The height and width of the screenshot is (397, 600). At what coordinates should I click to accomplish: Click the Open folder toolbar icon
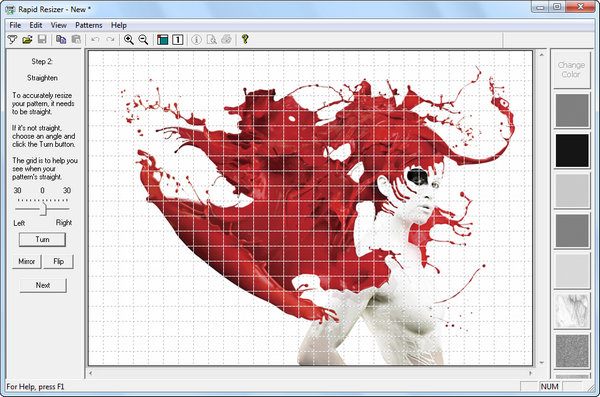tap(27, 39)
